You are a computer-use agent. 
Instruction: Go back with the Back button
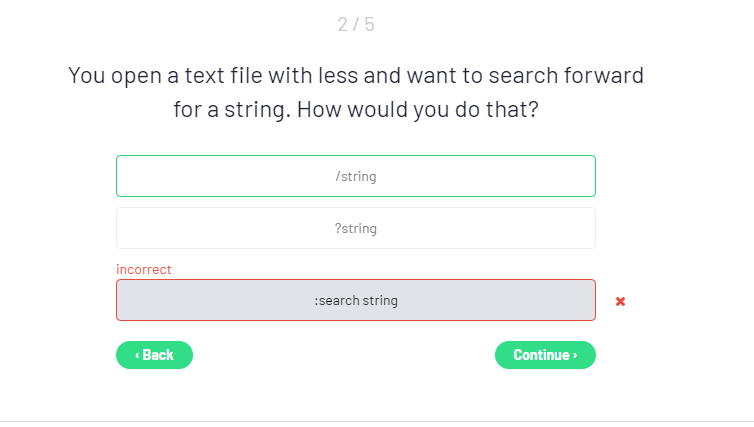tap(154, 355)
